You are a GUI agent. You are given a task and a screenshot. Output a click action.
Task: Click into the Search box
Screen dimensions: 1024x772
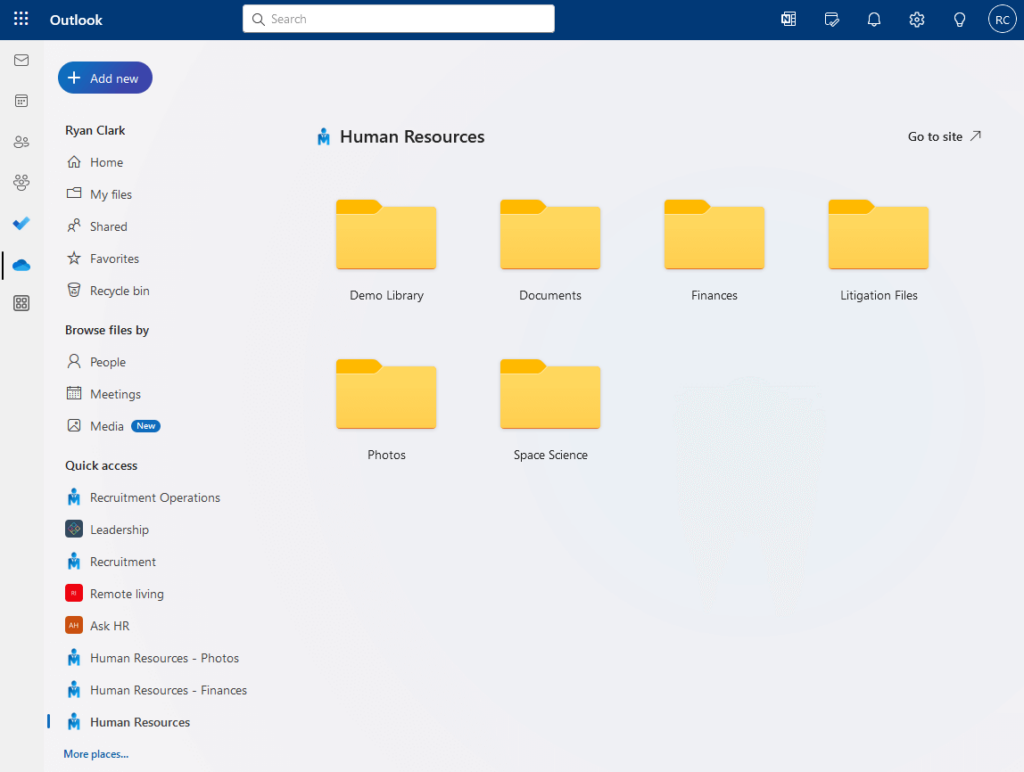point(398,19)
